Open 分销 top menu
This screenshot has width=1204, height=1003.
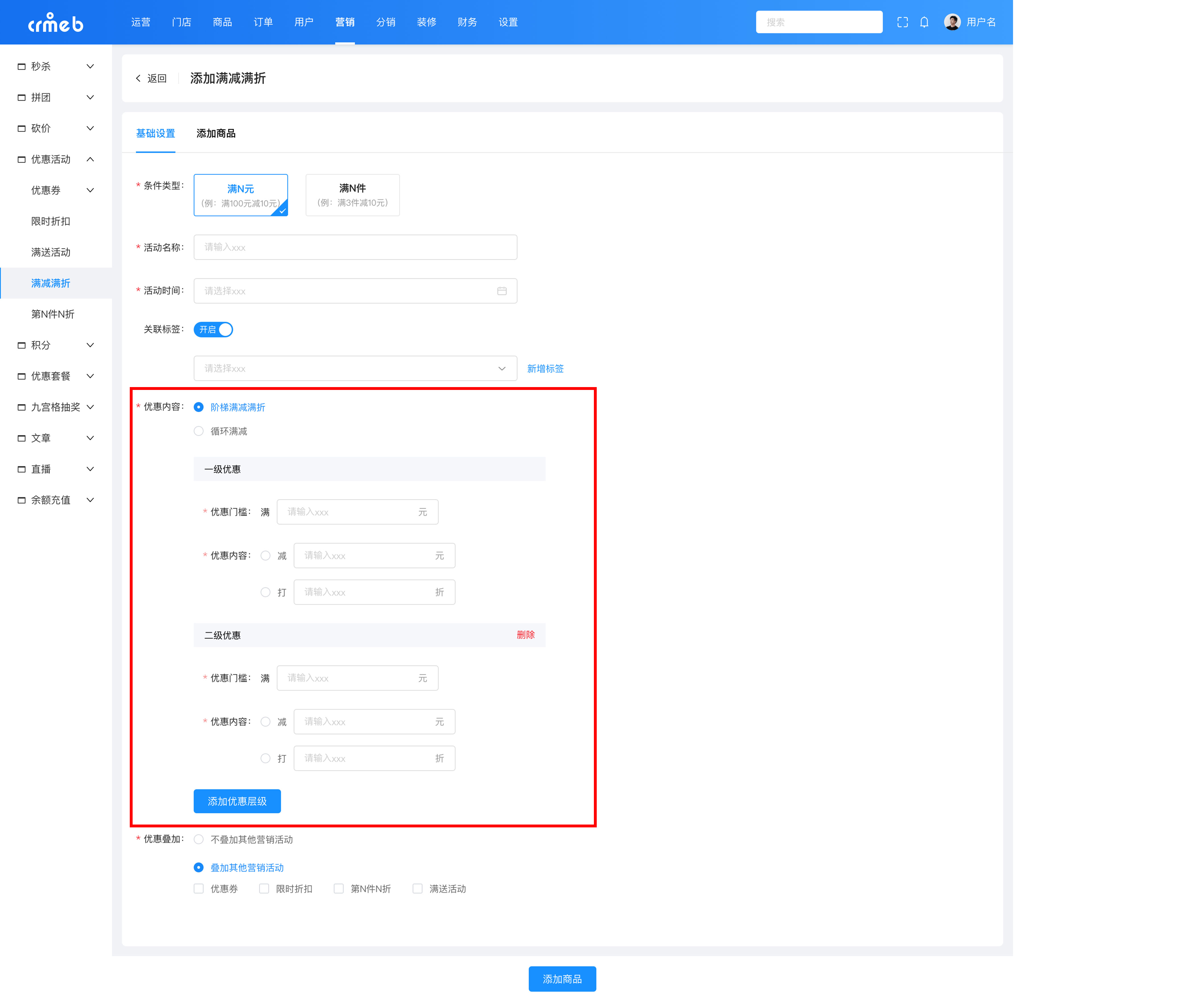point(385,22)
